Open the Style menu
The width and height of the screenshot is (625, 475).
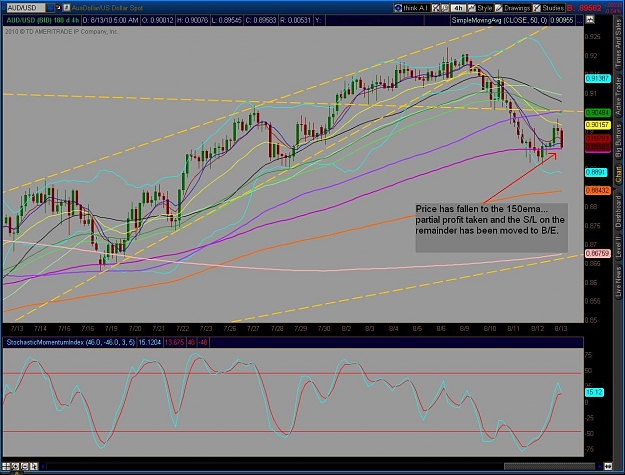tap(480, 8)
